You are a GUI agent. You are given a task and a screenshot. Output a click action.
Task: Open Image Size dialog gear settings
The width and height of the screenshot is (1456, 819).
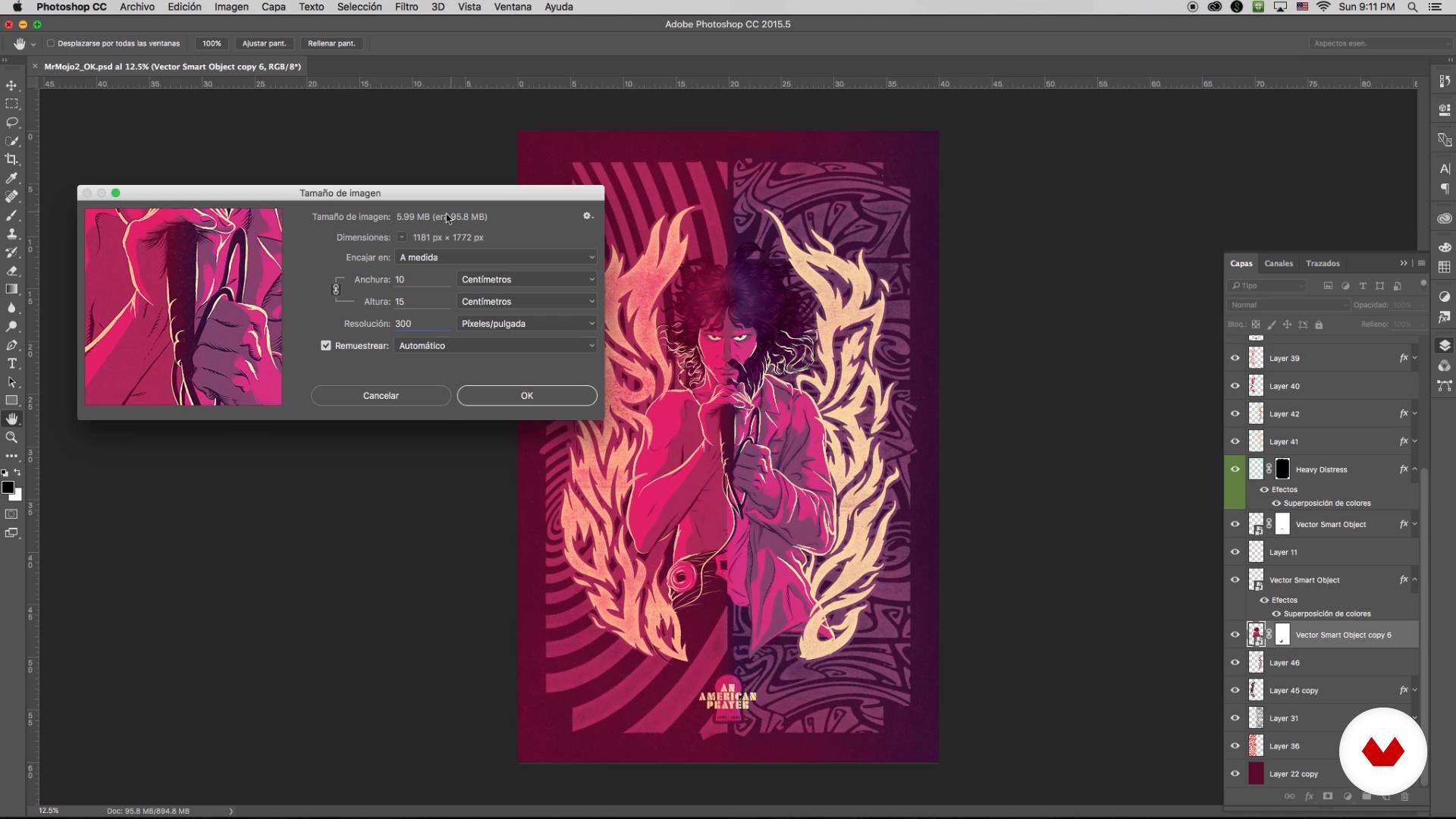(x=587, y=216)
